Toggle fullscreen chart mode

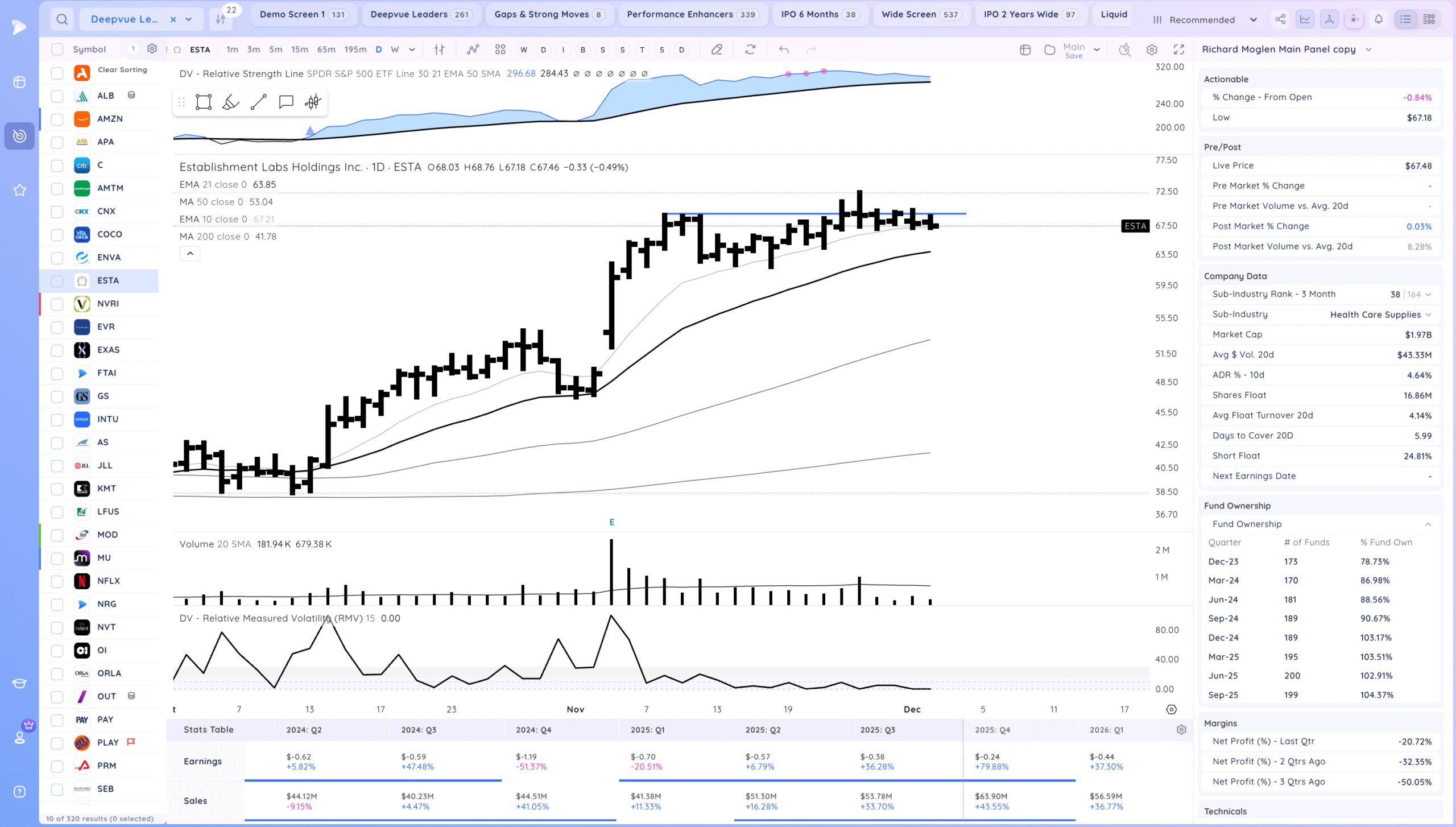coord(1179,49)
